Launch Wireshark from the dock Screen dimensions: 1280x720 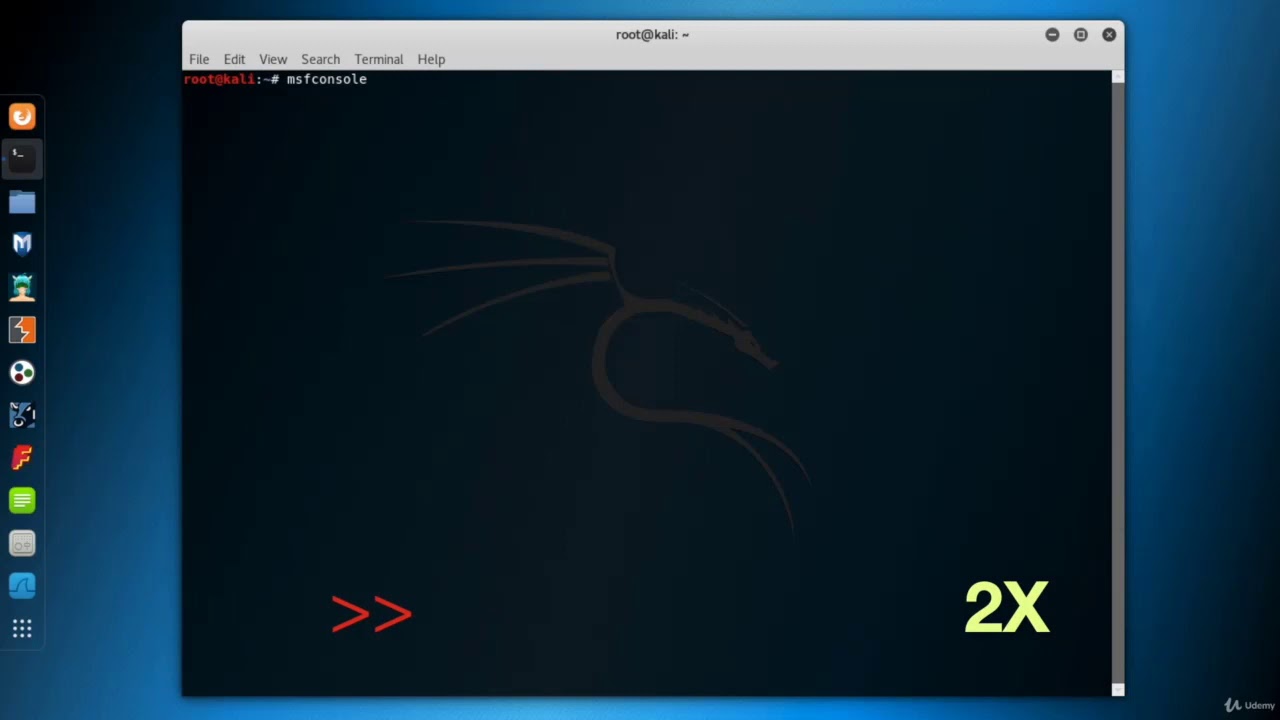pos(22,586)
